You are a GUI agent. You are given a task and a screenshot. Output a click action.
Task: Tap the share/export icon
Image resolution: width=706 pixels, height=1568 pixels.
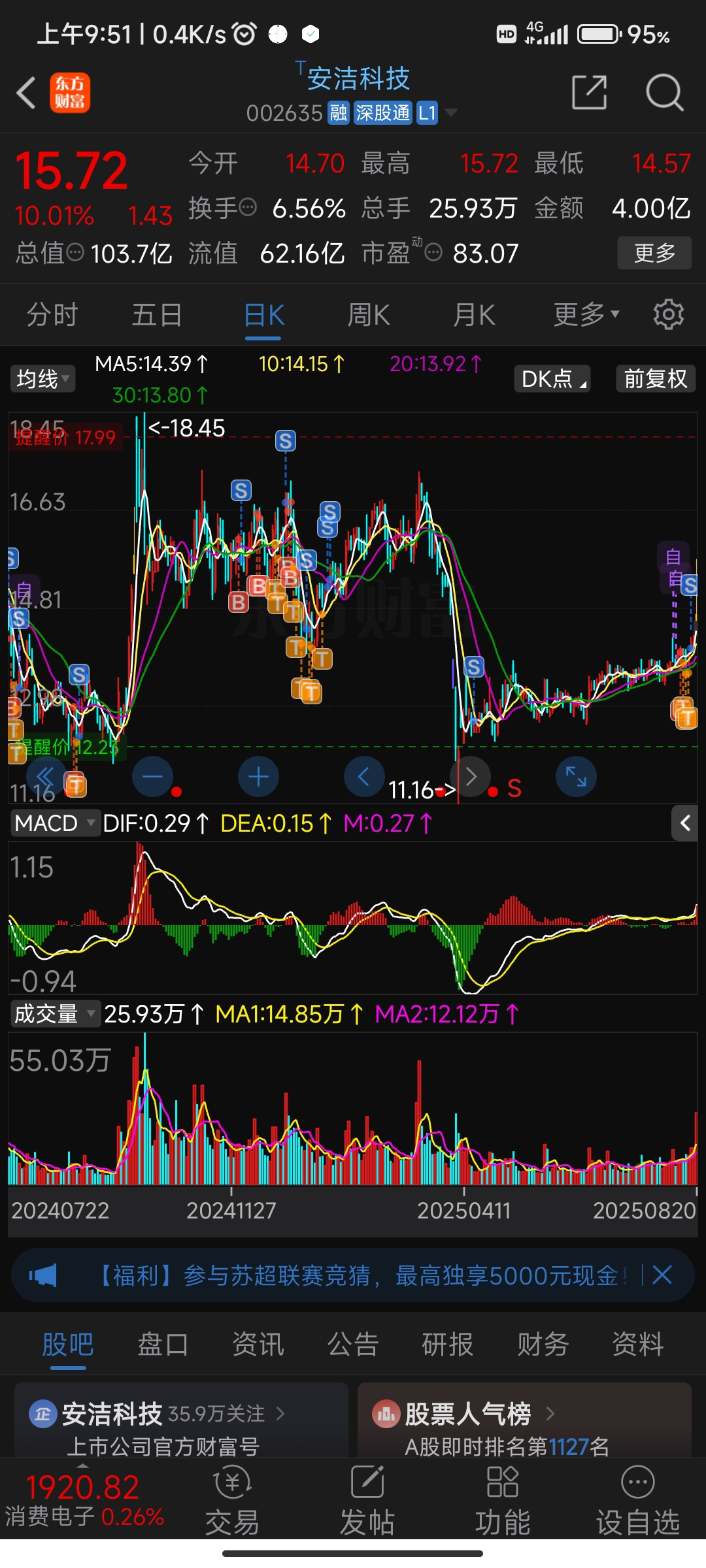coord(589,92)
